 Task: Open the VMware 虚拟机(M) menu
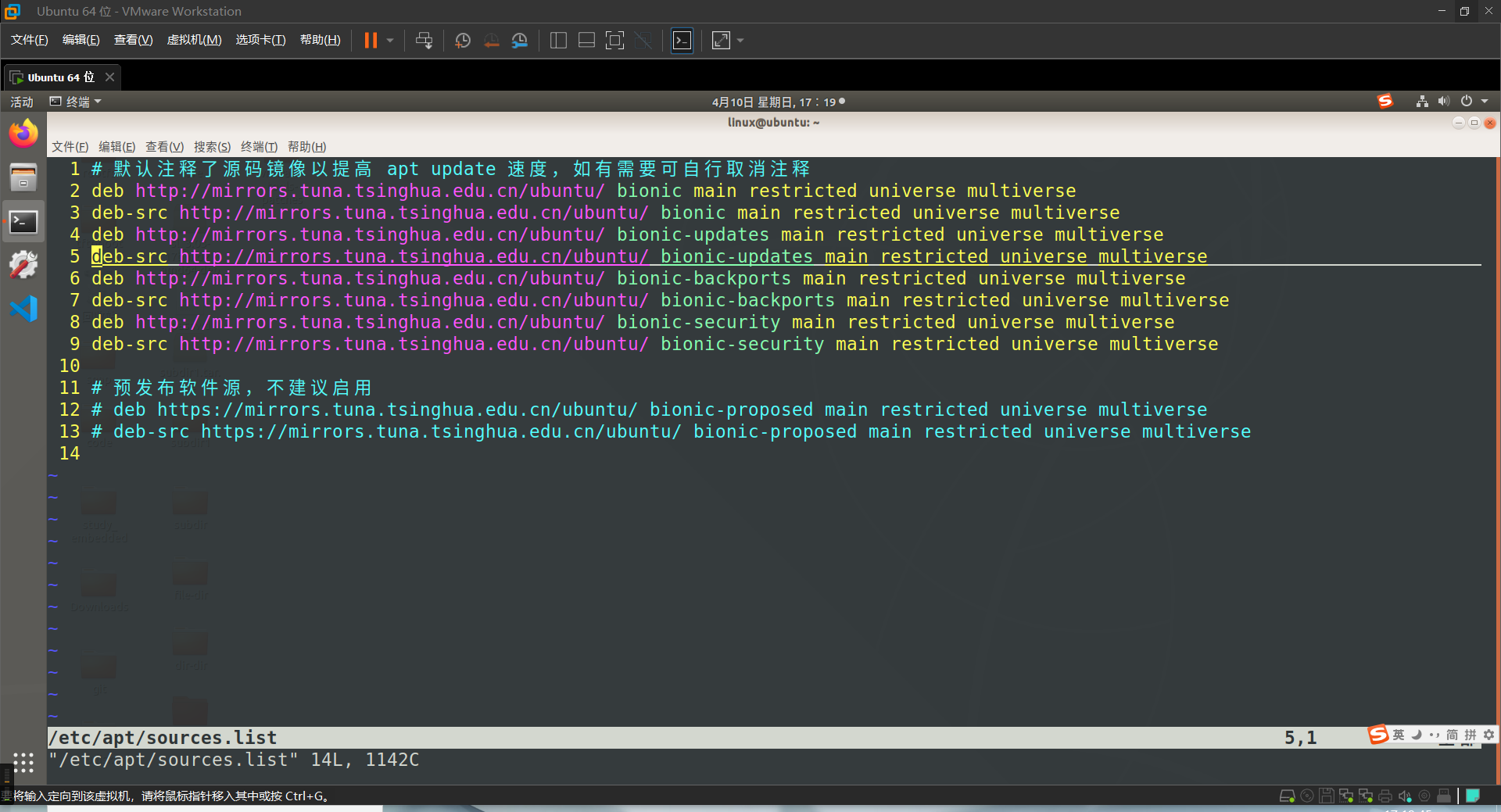tap(195, 40)
